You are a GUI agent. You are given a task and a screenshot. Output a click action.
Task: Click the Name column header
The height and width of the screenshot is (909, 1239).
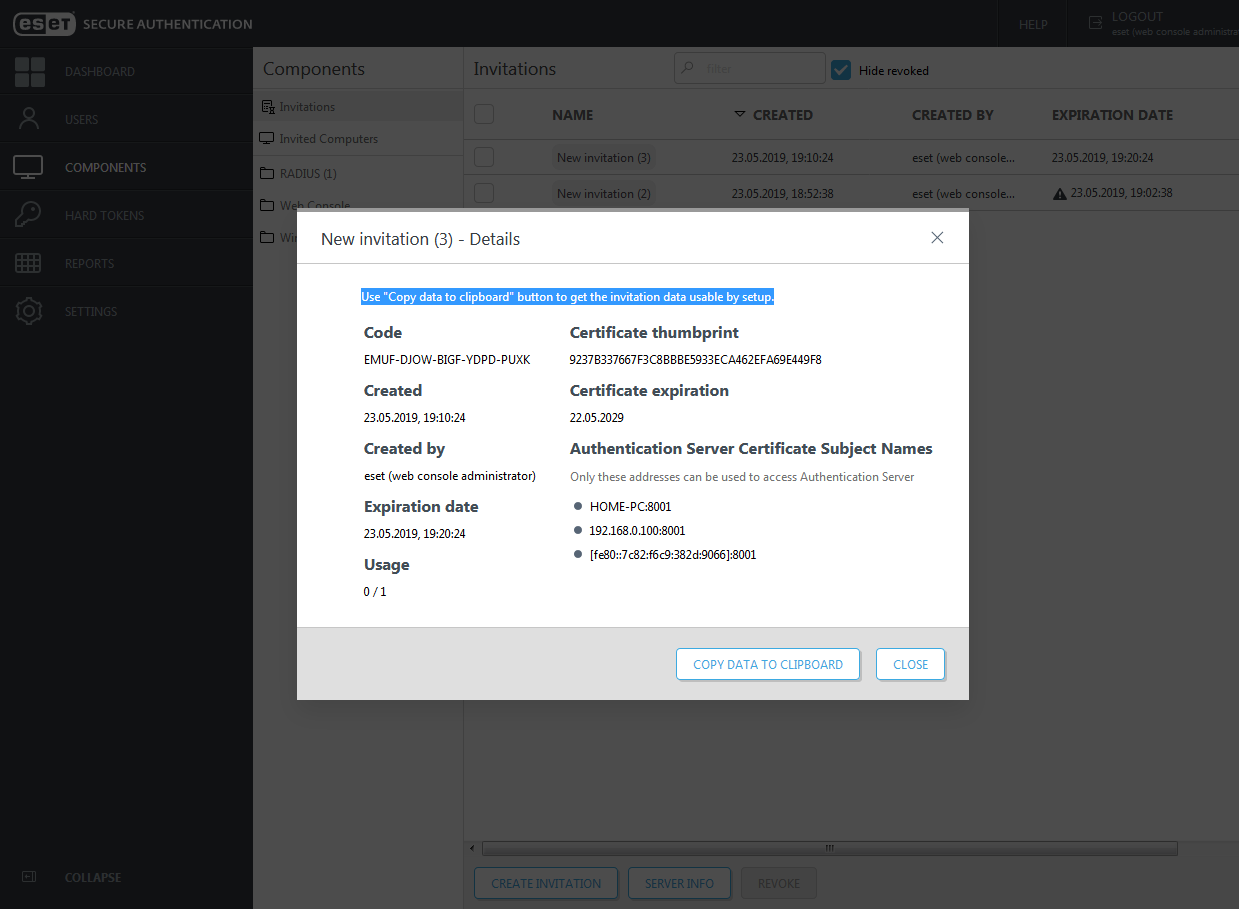(x=573, y=115)
